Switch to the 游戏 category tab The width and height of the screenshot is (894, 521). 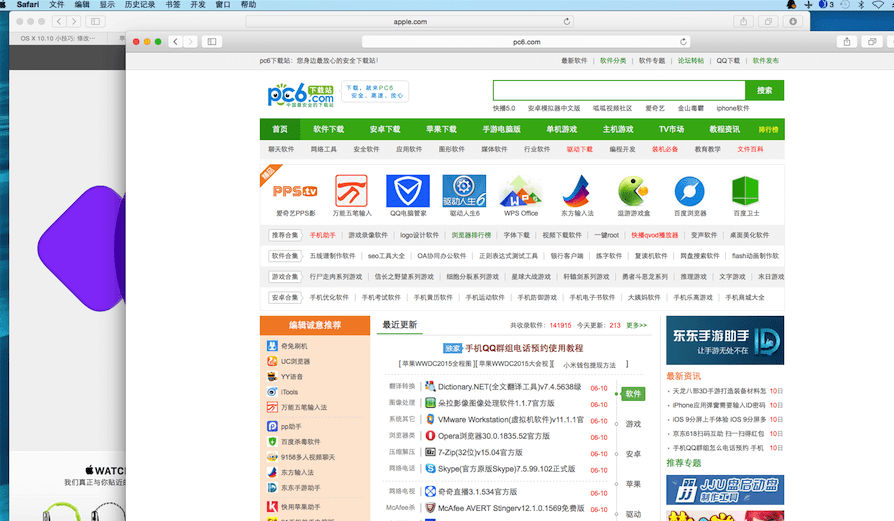633,424
